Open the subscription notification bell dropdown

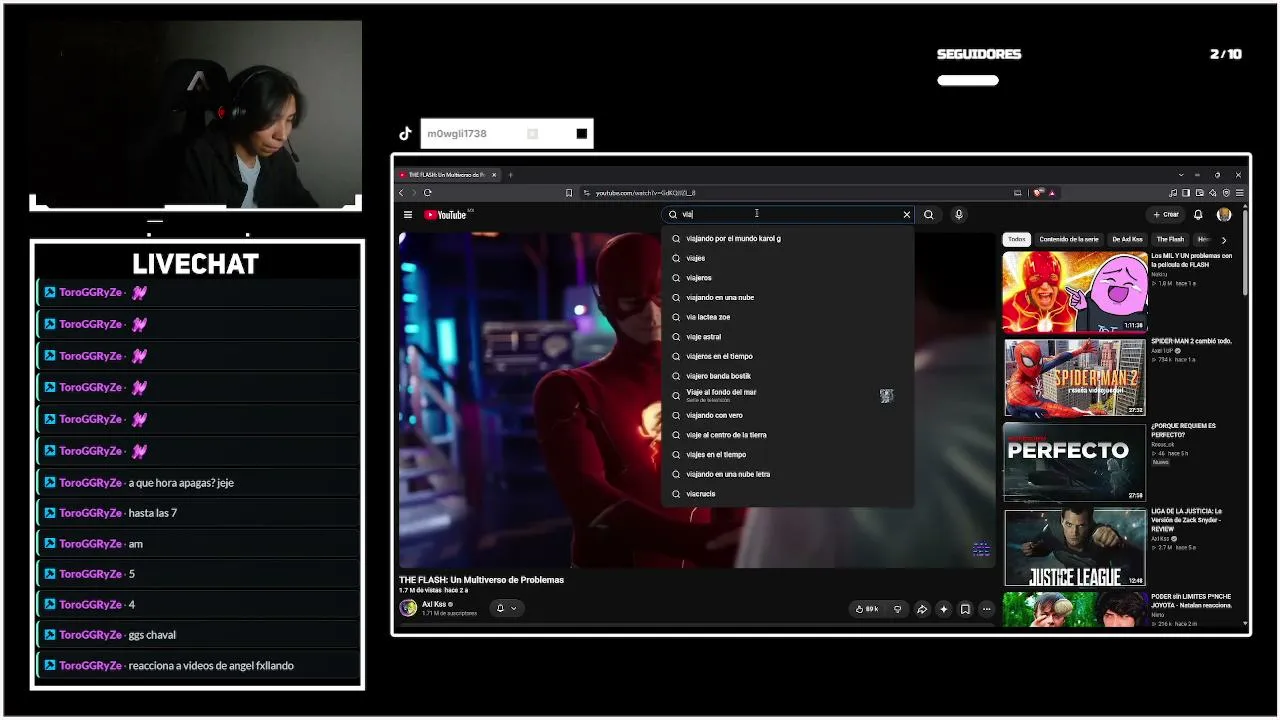point(507,608)
